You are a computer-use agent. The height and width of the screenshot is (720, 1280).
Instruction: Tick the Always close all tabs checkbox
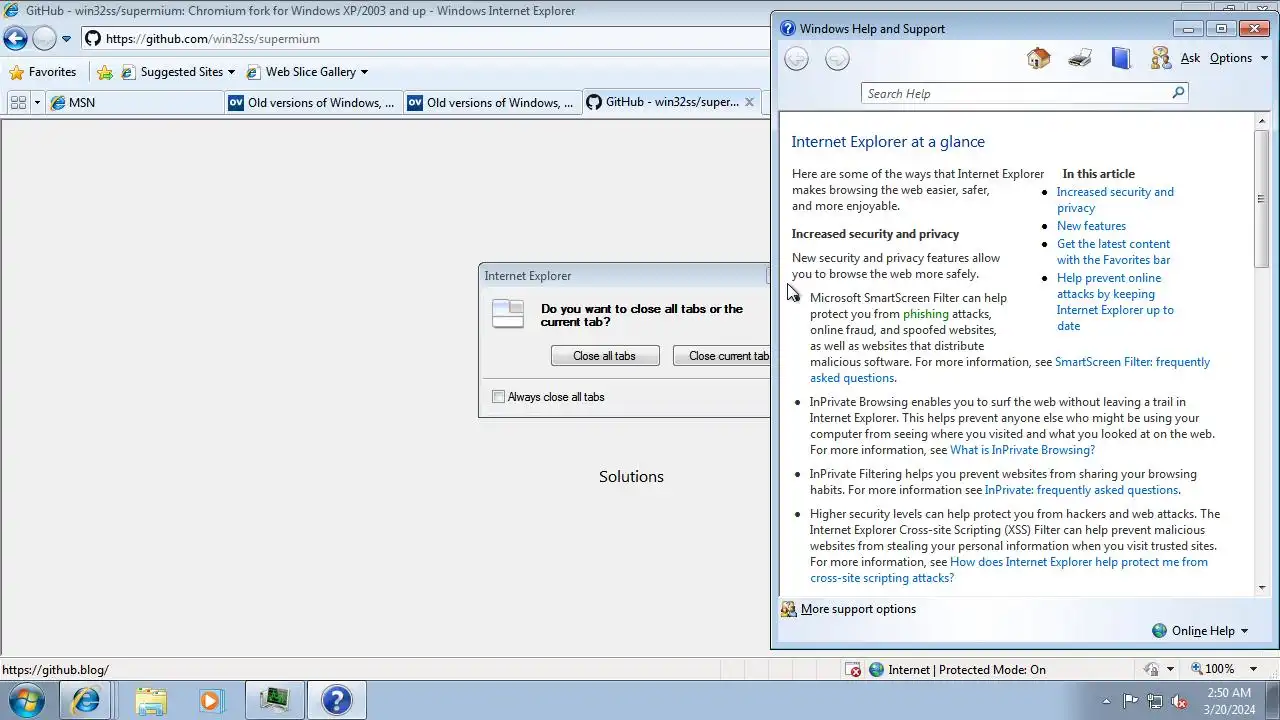(x=499, y=397)
